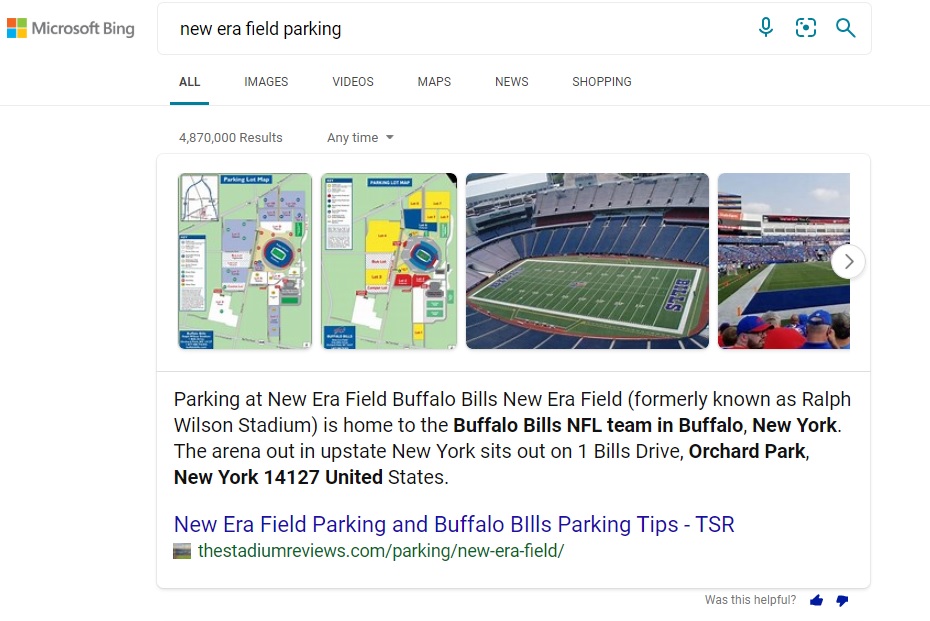
Task: Click the thumbs down not helpful icon
Action: (842, 600)
